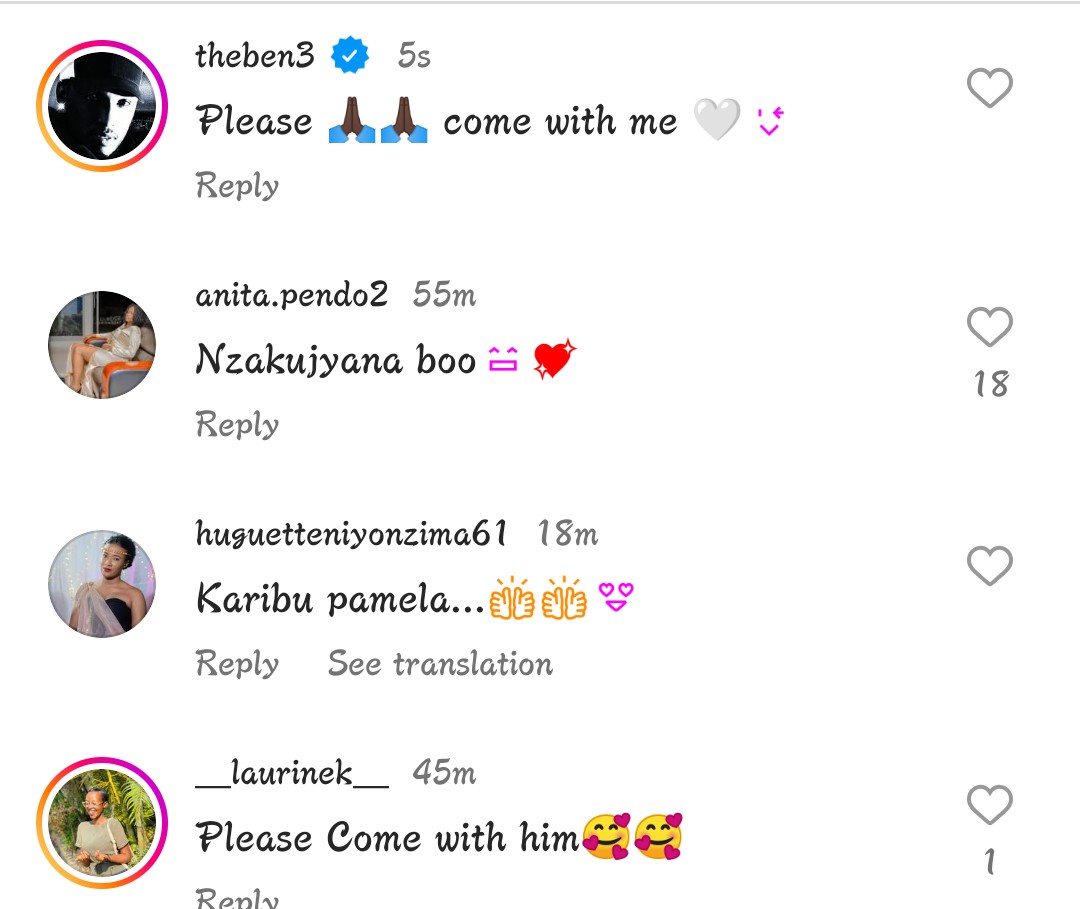Tap the heart on huguetteniyonzima61's comment

990,566
